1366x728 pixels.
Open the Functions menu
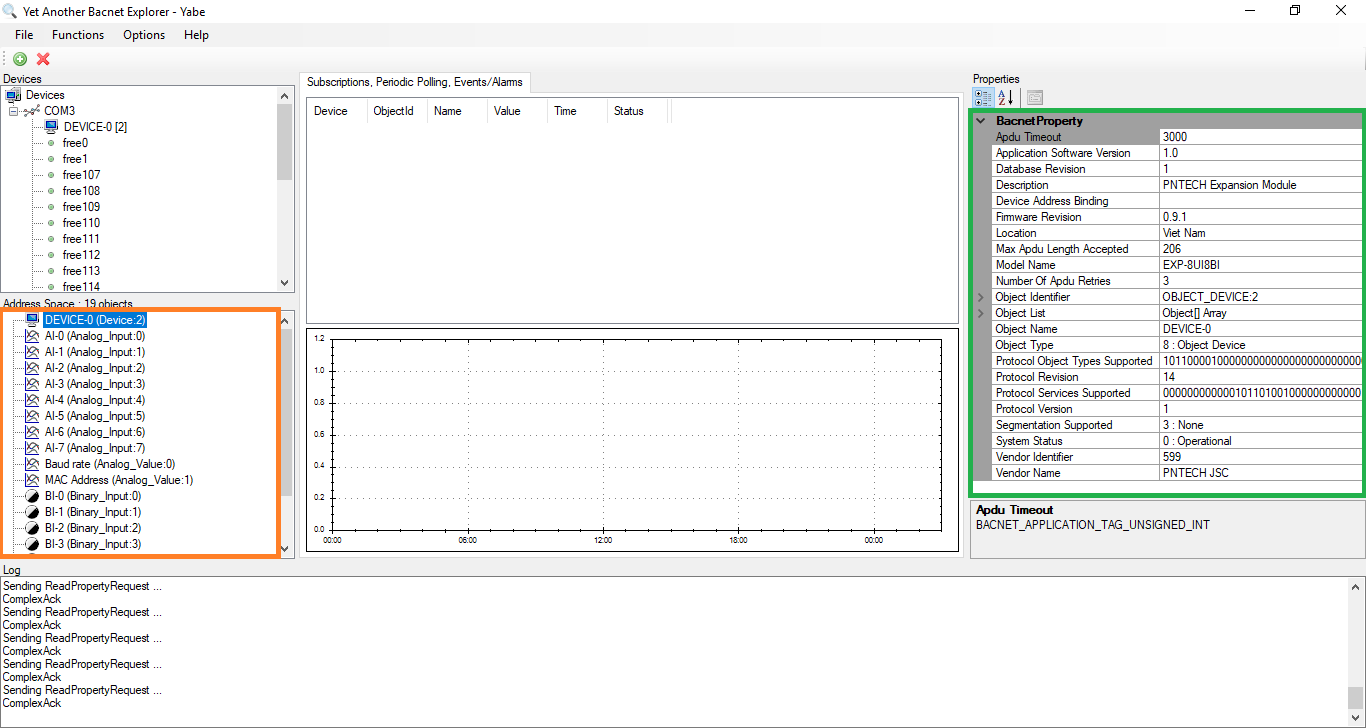(78, 35)
